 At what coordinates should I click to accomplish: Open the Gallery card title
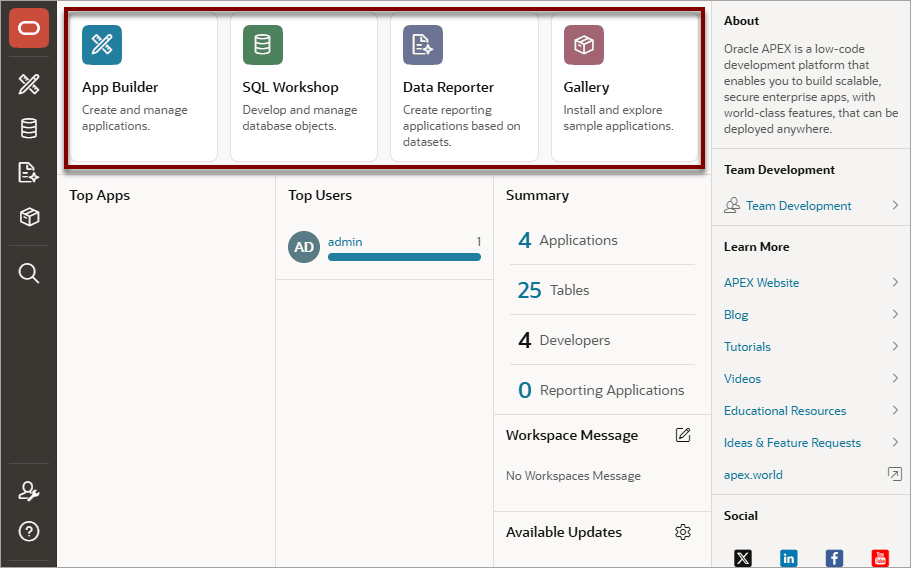pos(586,87)
